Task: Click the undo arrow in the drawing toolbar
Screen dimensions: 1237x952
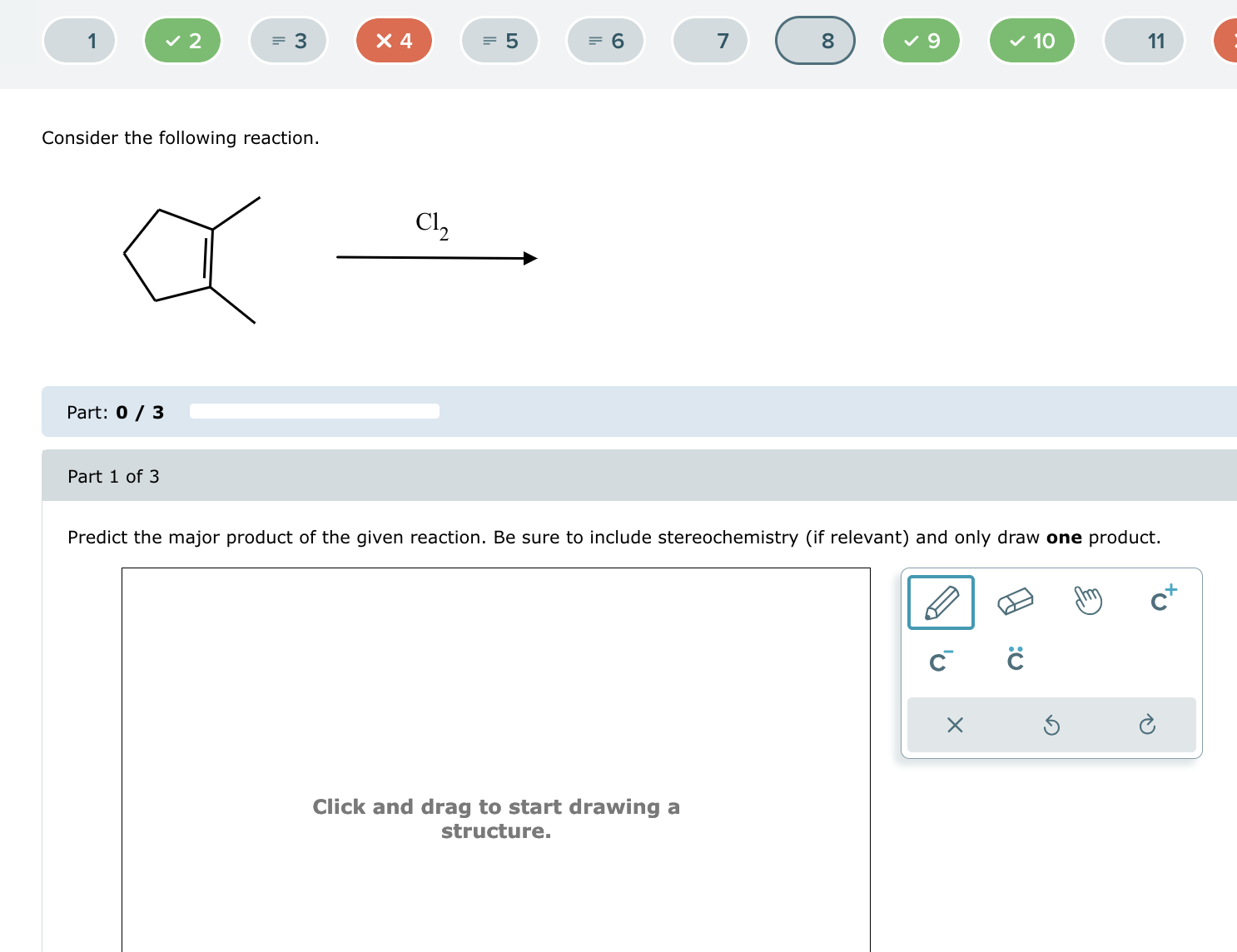Action: (1051, 725)
